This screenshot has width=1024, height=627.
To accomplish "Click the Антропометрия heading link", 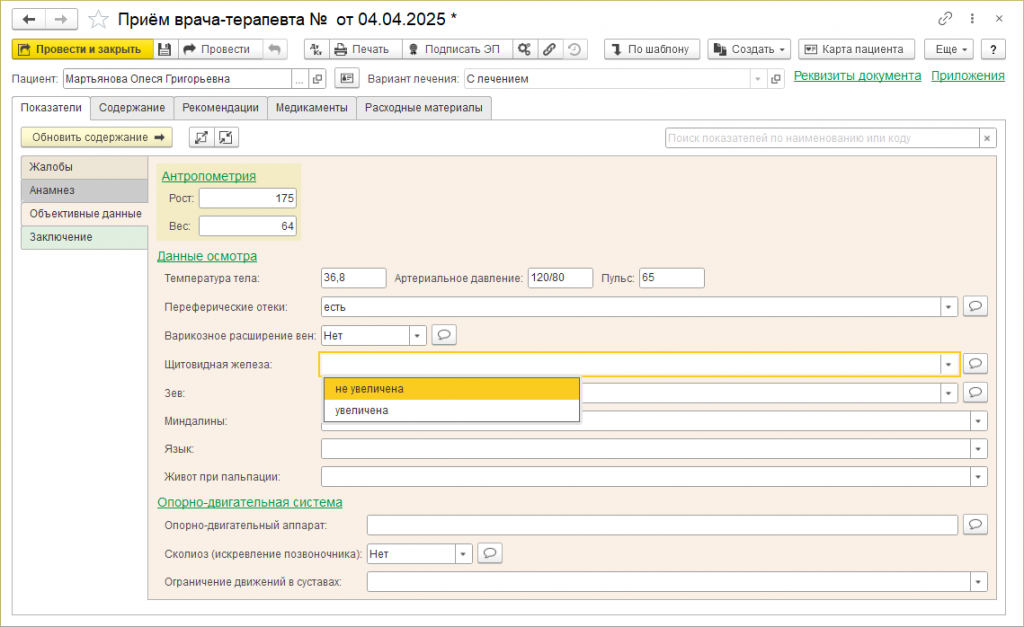I will click(209, 176).
